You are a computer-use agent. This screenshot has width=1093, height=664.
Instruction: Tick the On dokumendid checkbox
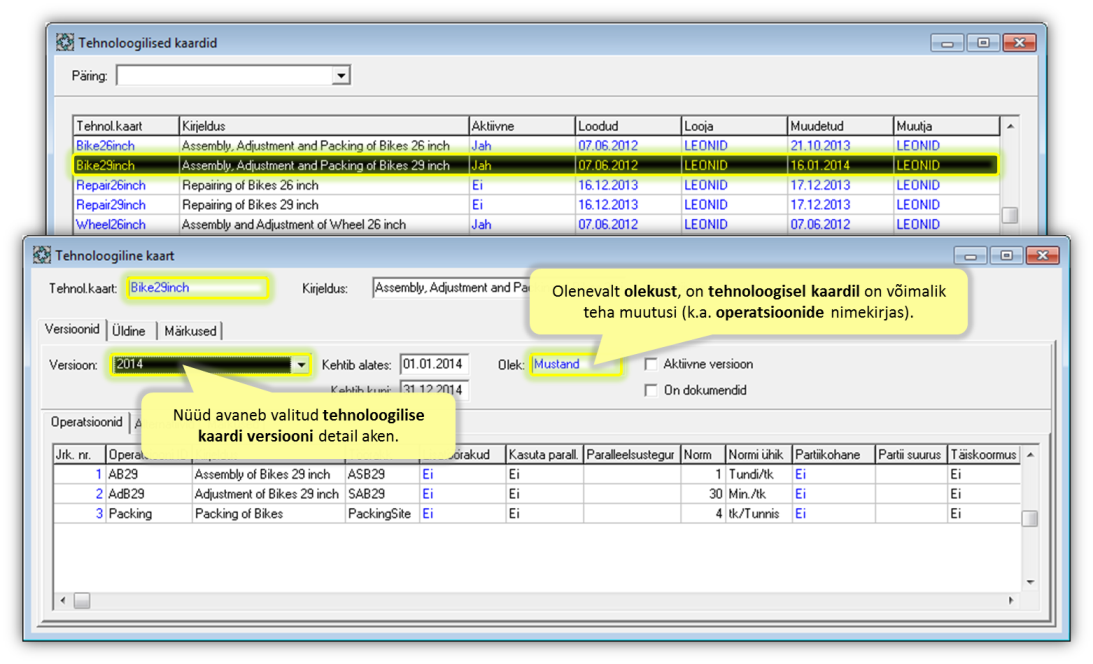tap(651, 390)
